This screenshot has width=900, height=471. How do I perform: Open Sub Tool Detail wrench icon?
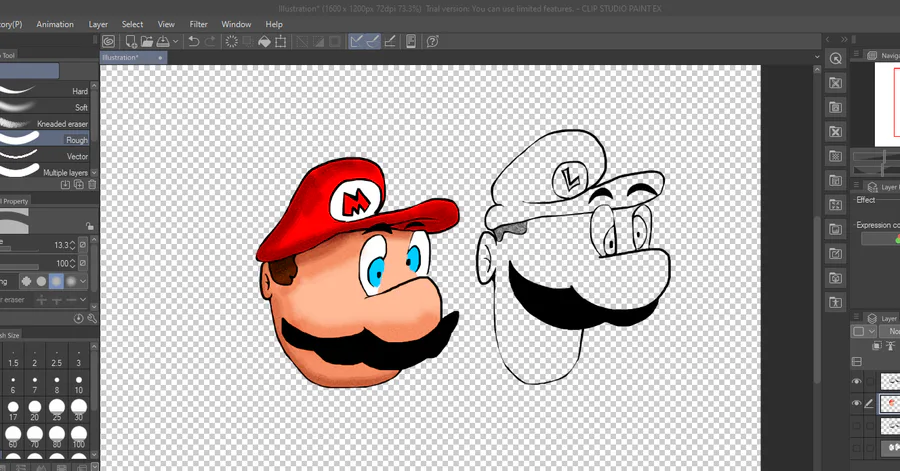91,318
